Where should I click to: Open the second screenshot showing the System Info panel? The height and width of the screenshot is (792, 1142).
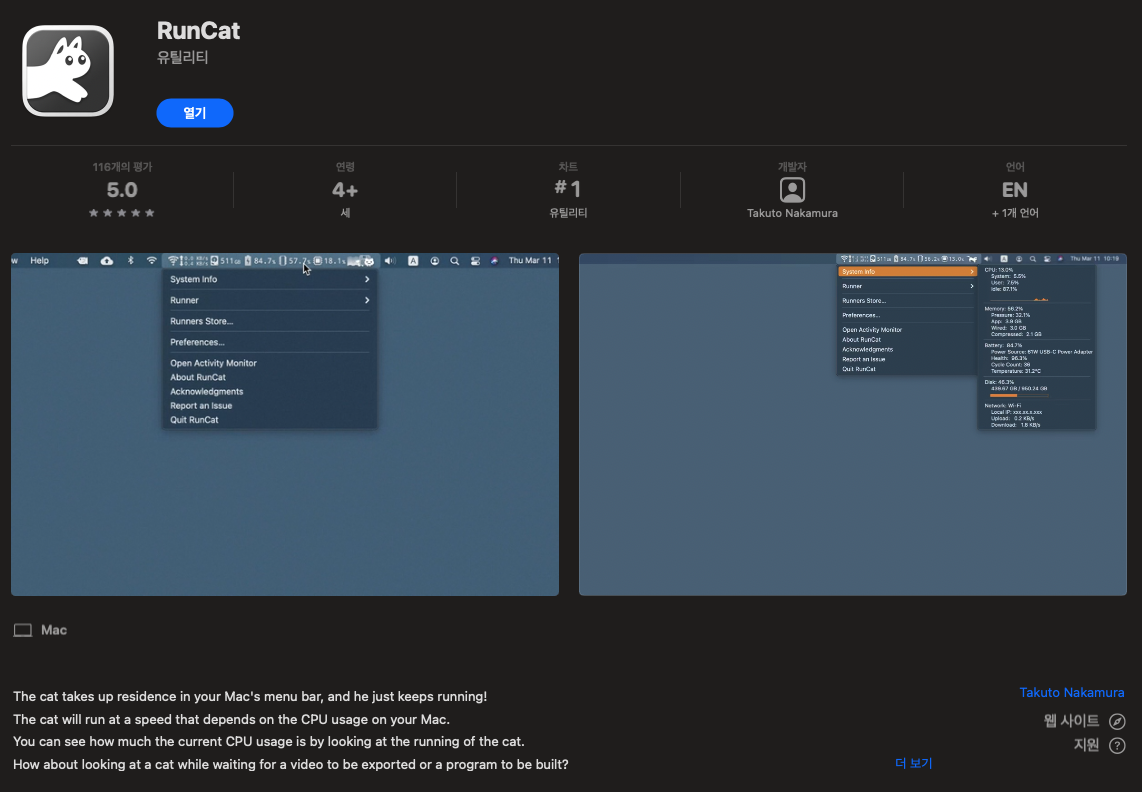[x=852, y=424]
